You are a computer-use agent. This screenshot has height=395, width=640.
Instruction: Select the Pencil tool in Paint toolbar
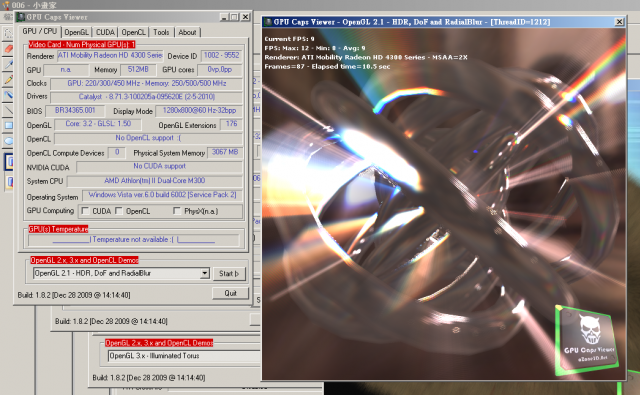(x=8, y=80)
